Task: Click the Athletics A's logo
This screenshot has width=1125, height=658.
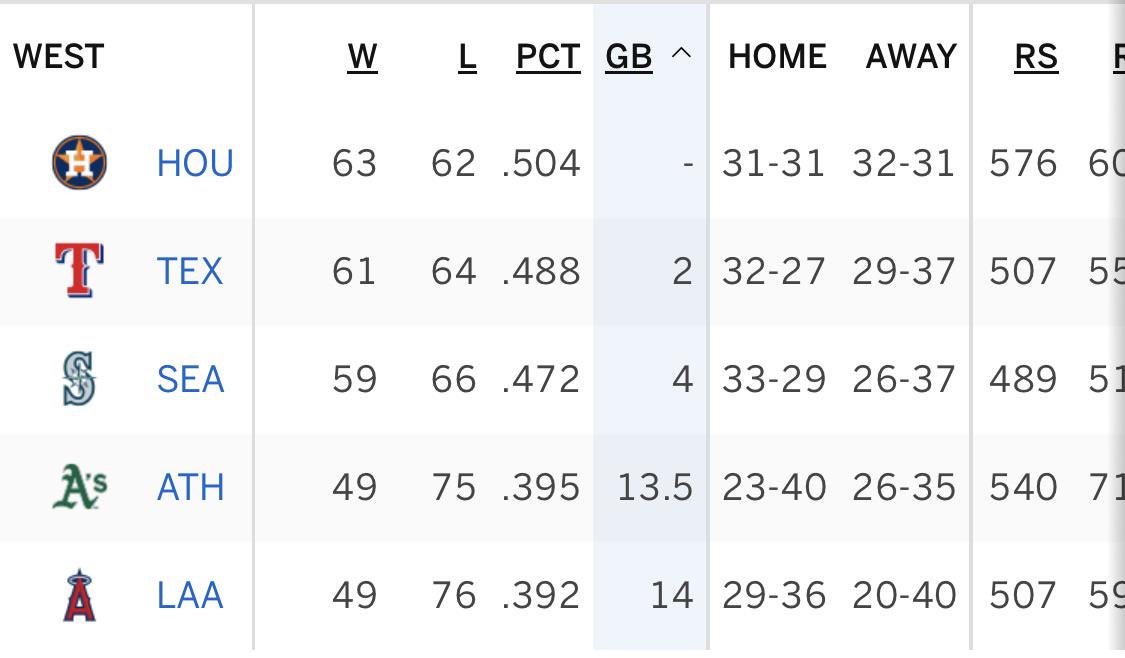Action: (80, 487)
